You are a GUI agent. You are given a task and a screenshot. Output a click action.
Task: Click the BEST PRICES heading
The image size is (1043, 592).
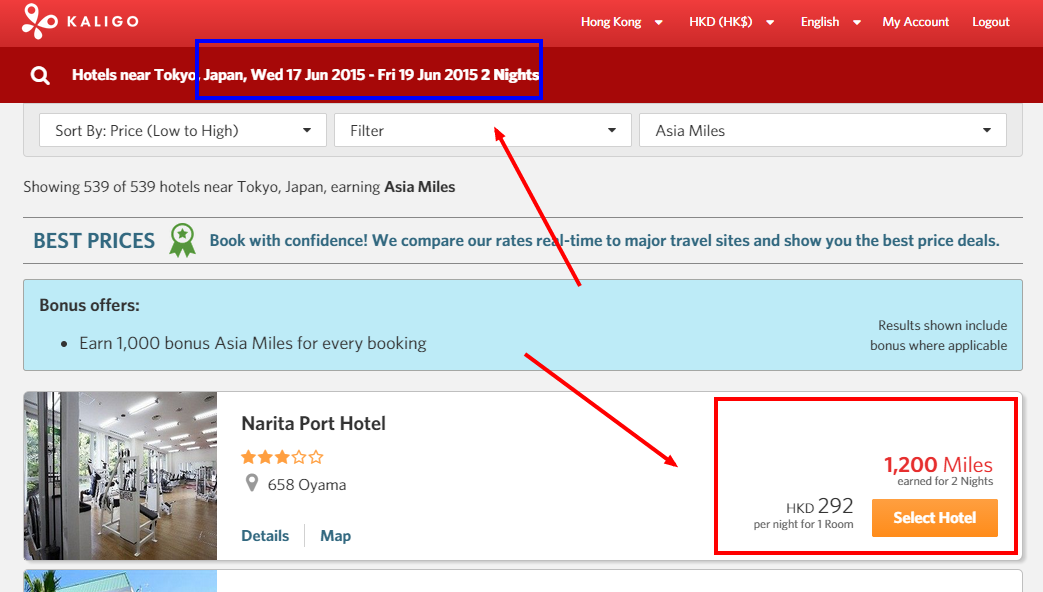coord(94,241)
